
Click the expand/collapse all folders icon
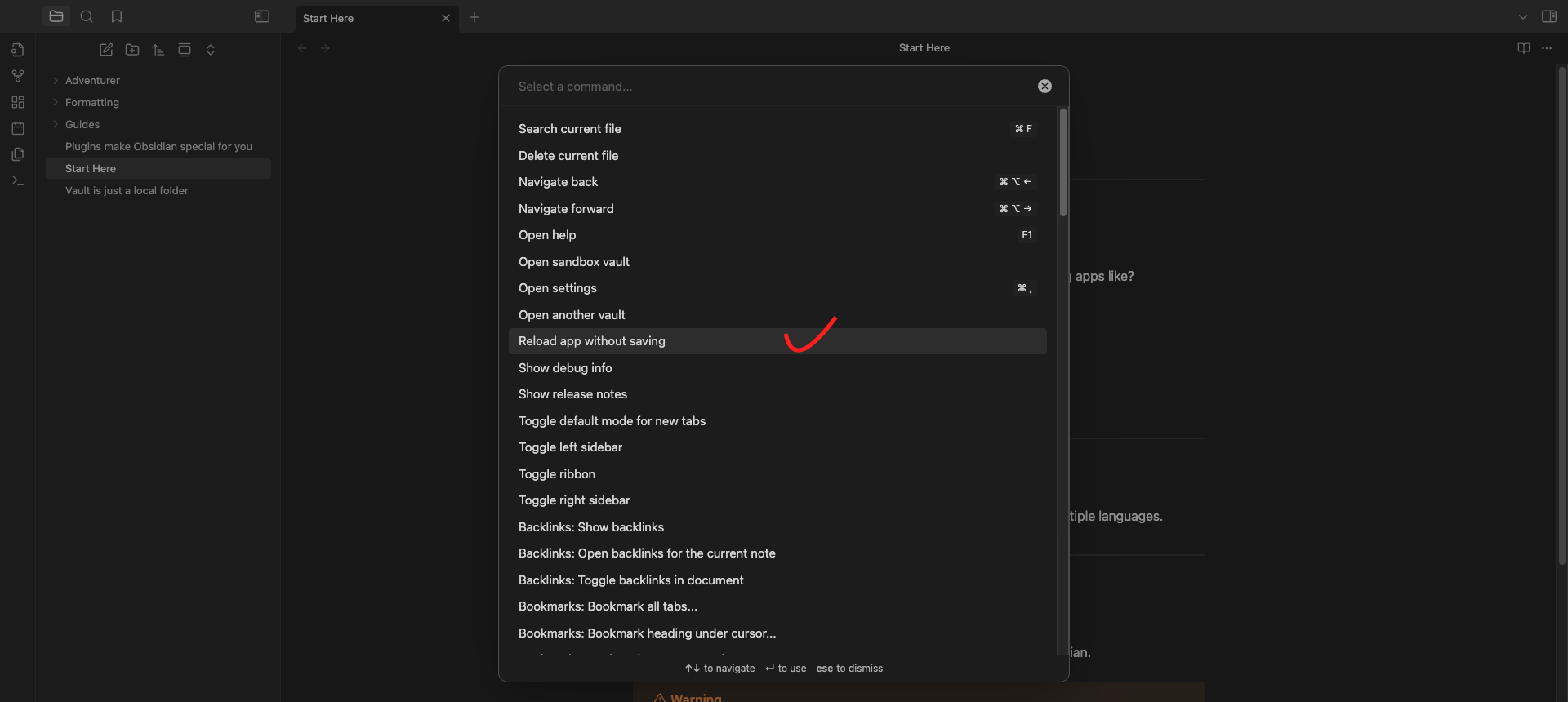click(211, 50)
